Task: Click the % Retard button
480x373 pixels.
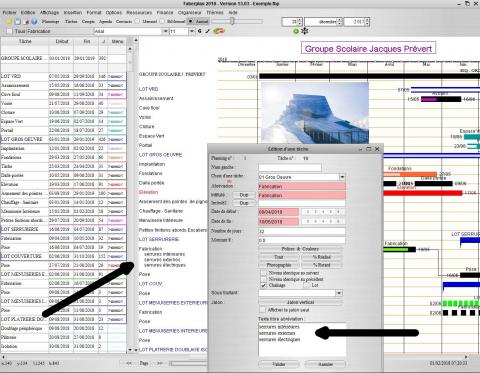Action: (321, 265)
